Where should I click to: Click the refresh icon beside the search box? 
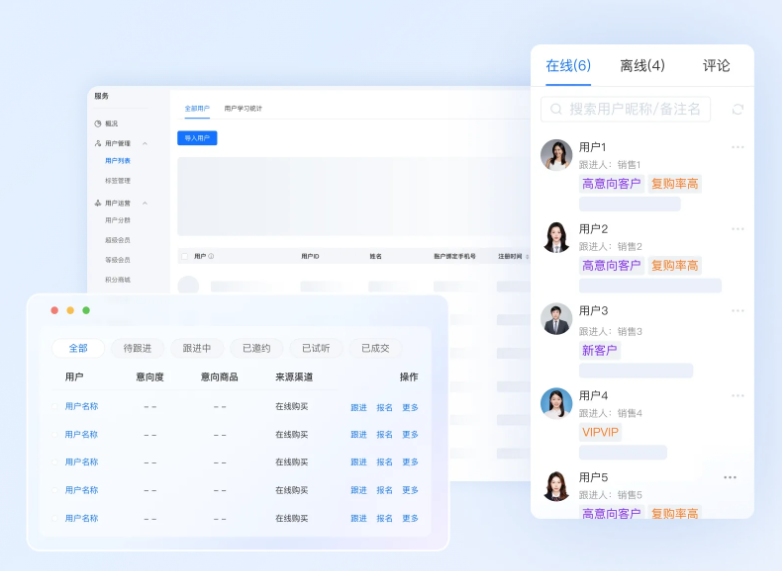[x=738, y=109]
